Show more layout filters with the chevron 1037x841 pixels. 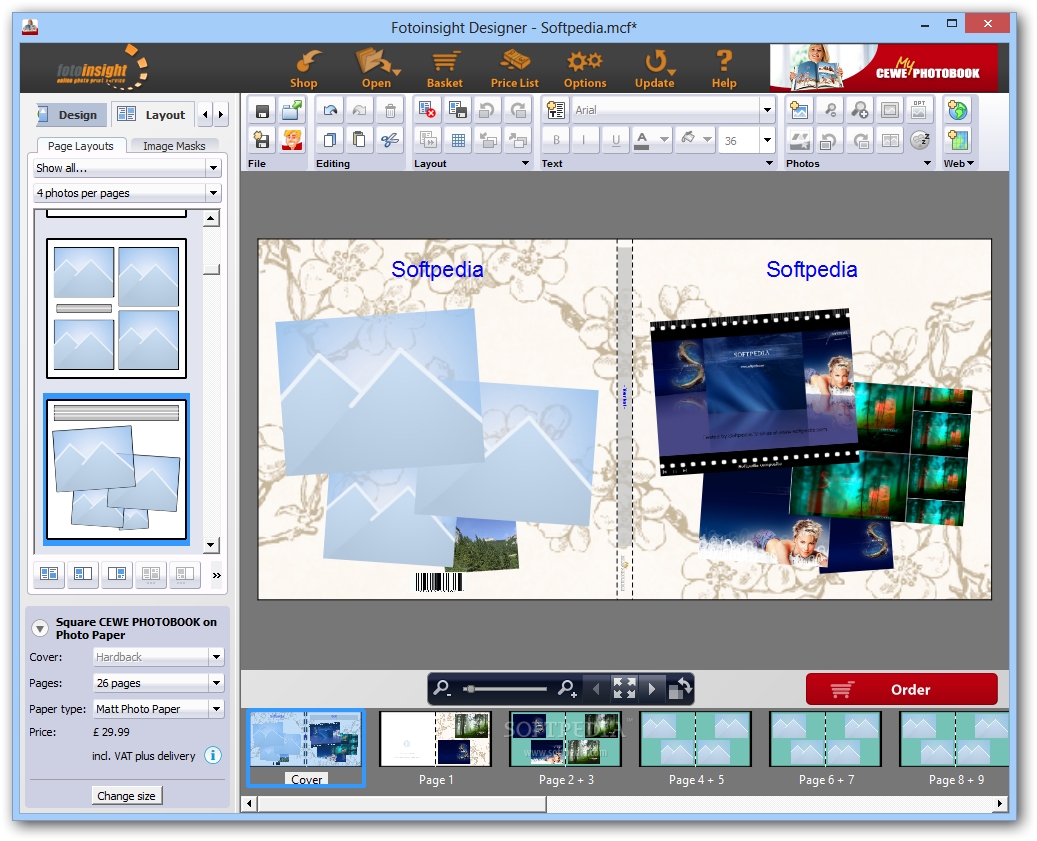point(216,575)
